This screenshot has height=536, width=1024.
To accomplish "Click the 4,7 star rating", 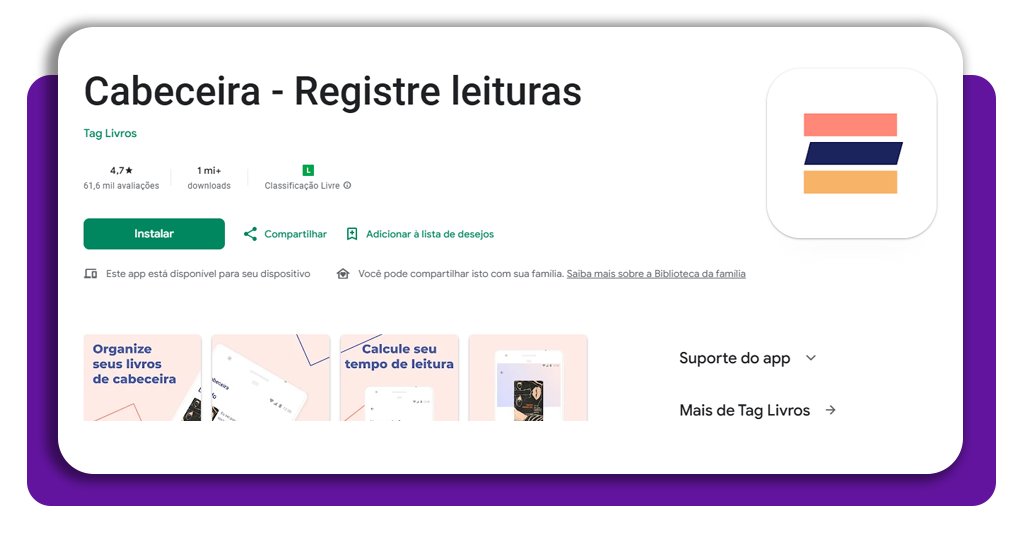I will pyautogui.click(x=121, y=170).
